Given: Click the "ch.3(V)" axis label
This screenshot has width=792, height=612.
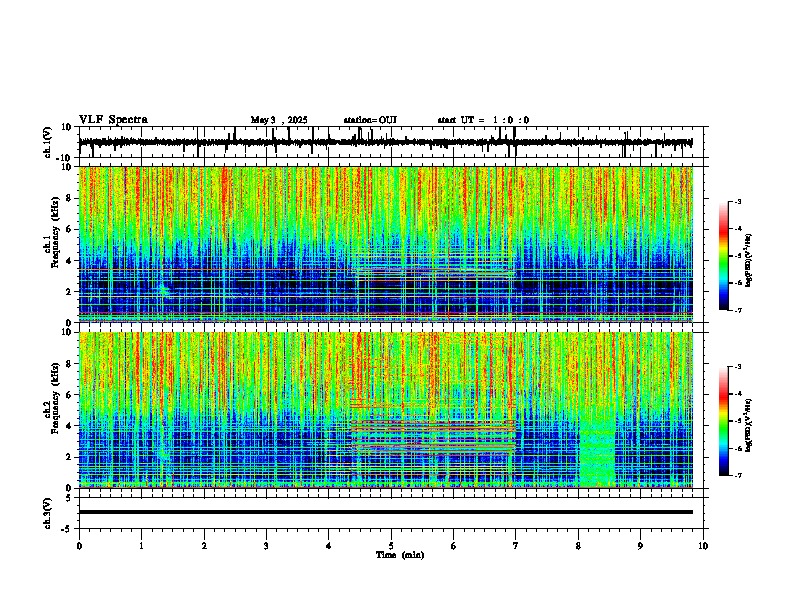Looking at the screenshot, I should [47, 513].
